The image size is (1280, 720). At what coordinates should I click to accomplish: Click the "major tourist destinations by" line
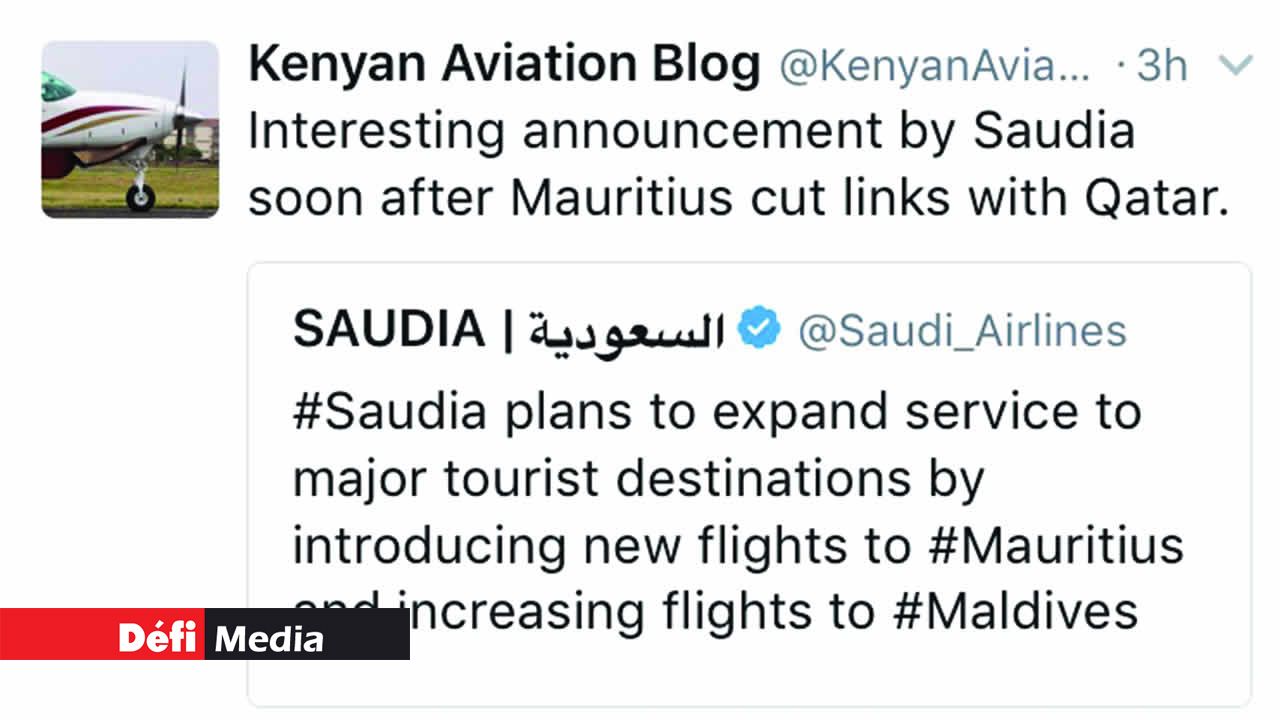pos(638,478)
